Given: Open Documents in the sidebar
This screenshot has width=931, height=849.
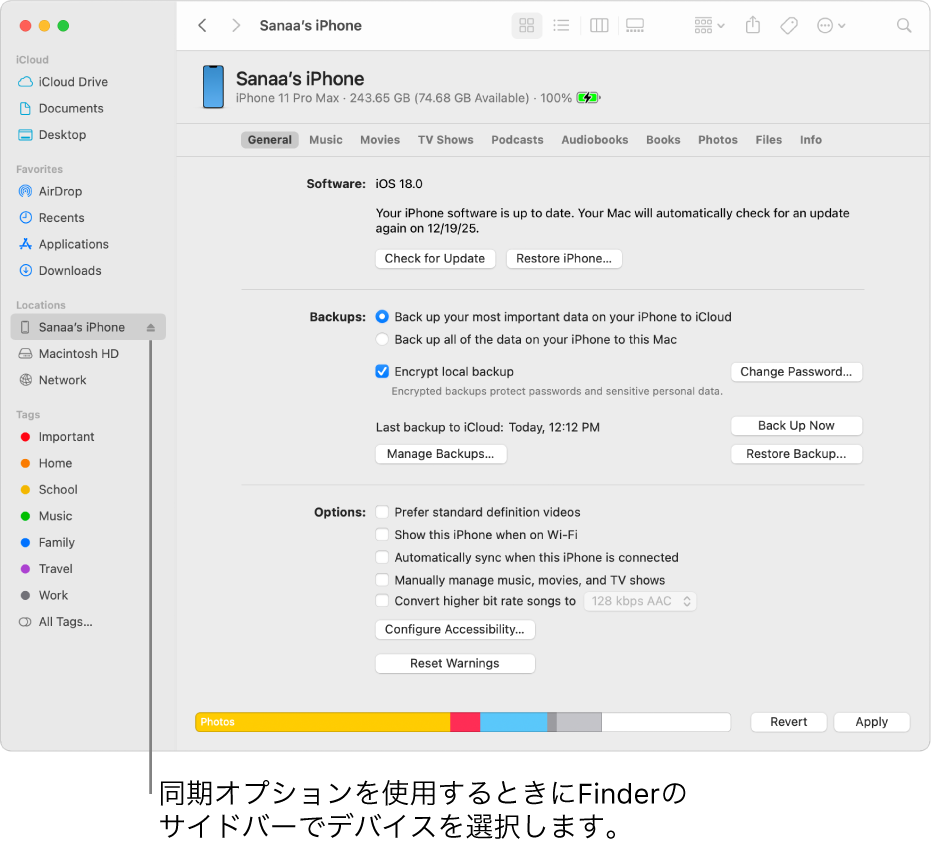Looking at the screenshot, I should [x=61, y=108].
